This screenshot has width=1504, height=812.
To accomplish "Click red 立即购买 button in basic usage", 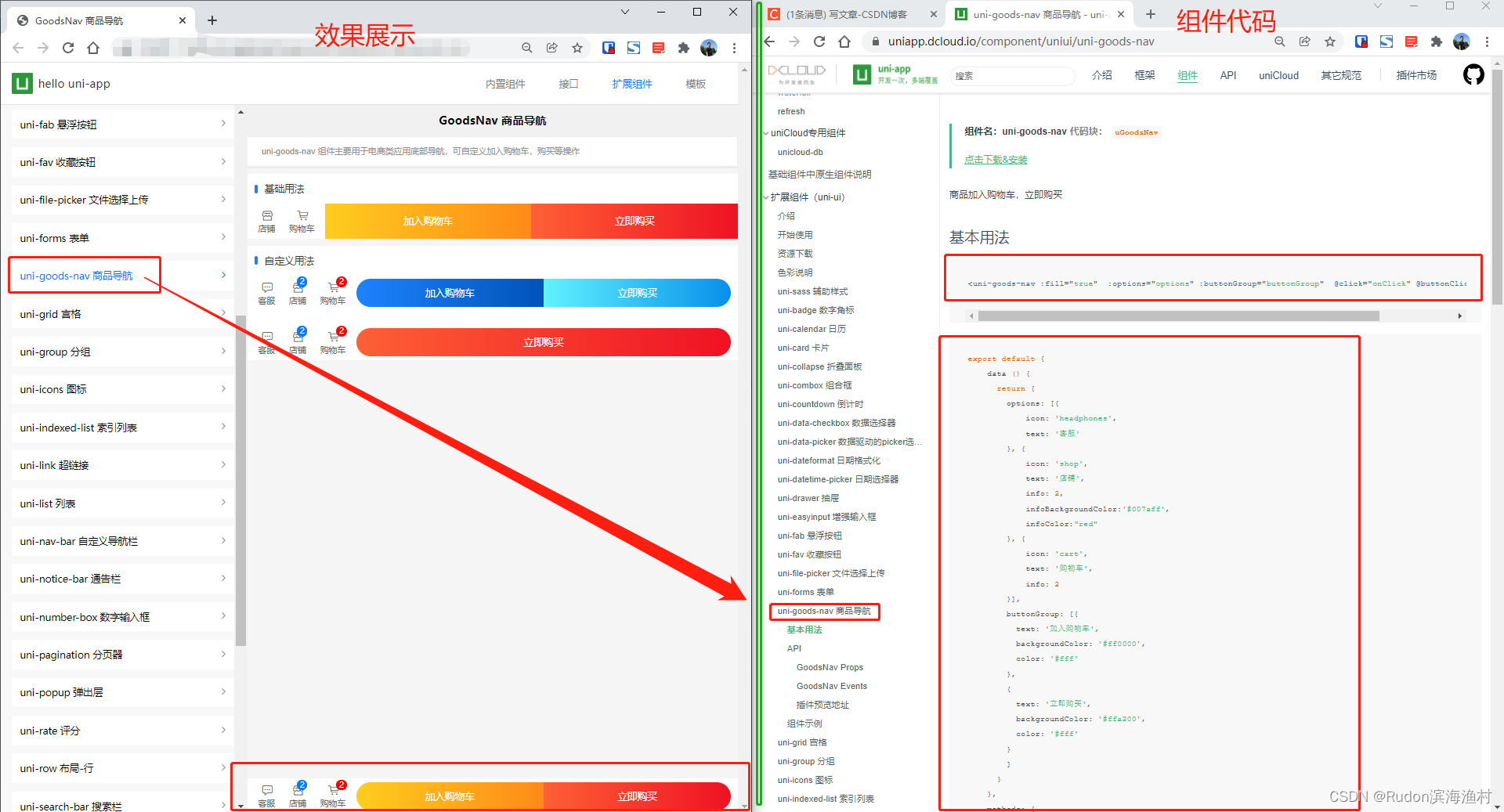I will [634, 221].
